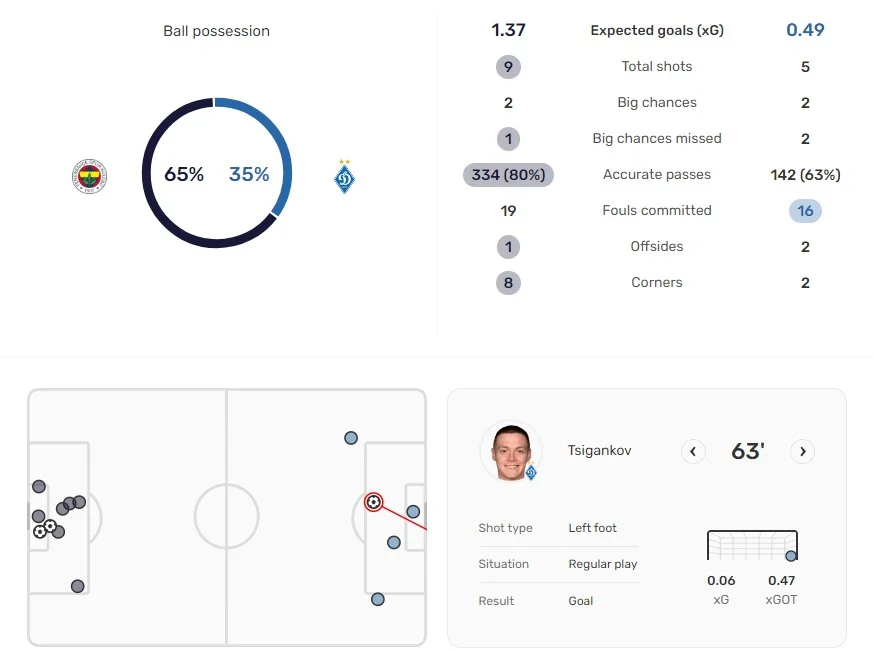Screen dimensions: 873x650
Task: Click the shot placement dot in the goal frame
Action: click(791, 556)
